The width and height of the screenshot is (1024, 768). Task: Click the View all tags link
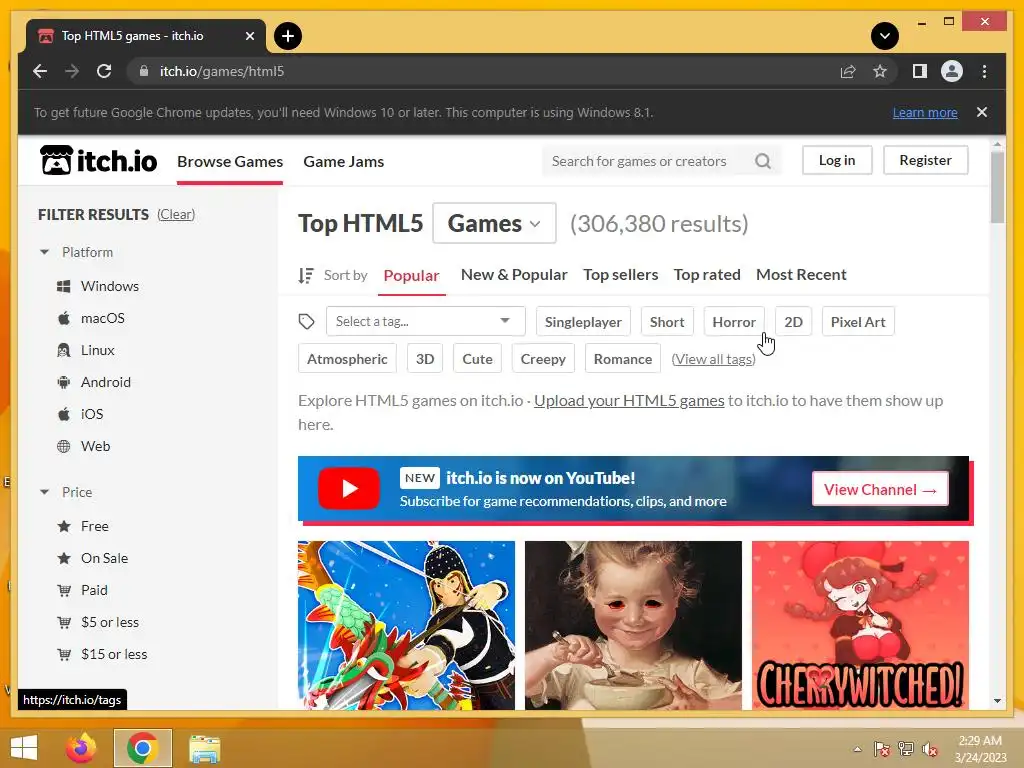point(714,359)
